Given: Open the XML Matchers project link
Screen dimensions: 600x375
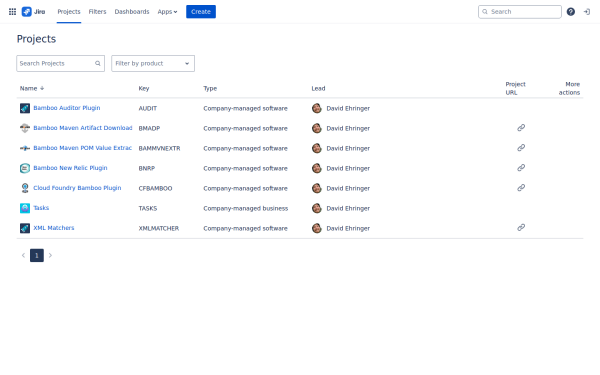Looking at the screenshot, I should [54, 228].
